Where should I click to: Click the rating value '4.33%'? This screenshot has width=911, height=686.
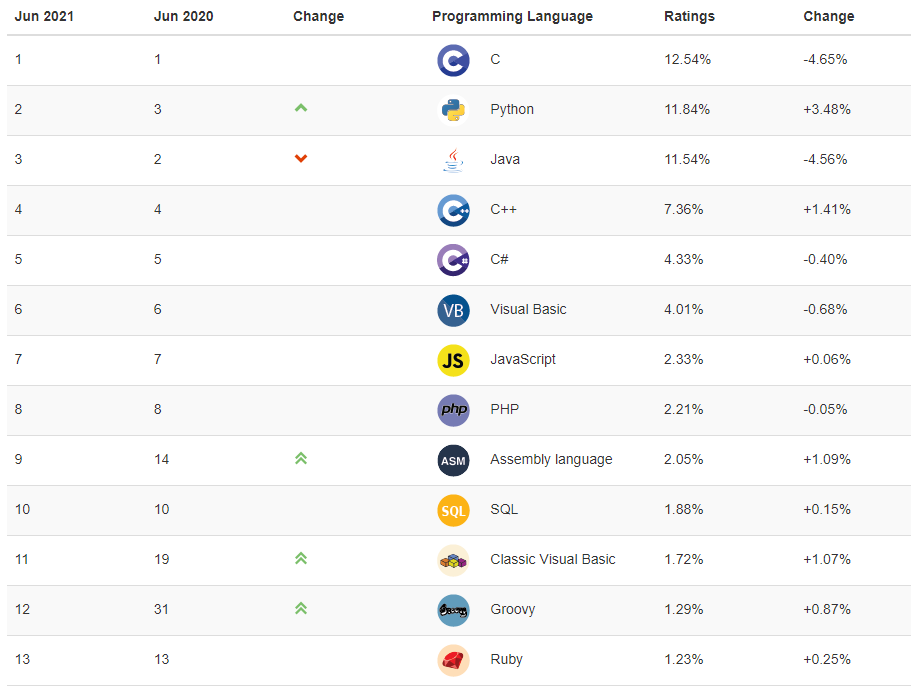tap(684, 259)
